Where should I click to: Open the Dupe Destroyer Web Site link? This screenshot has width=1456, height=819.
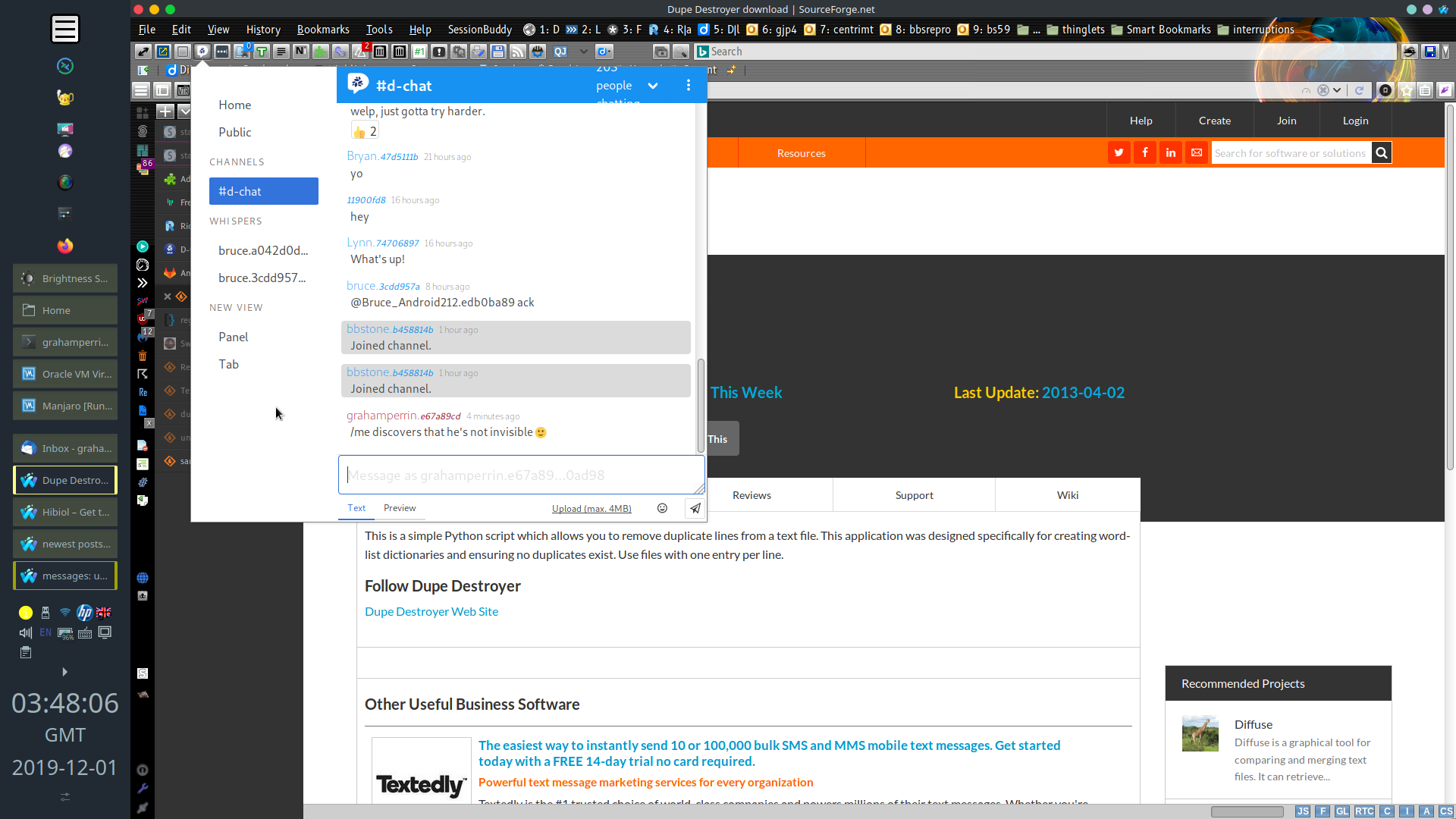point(431,611)
